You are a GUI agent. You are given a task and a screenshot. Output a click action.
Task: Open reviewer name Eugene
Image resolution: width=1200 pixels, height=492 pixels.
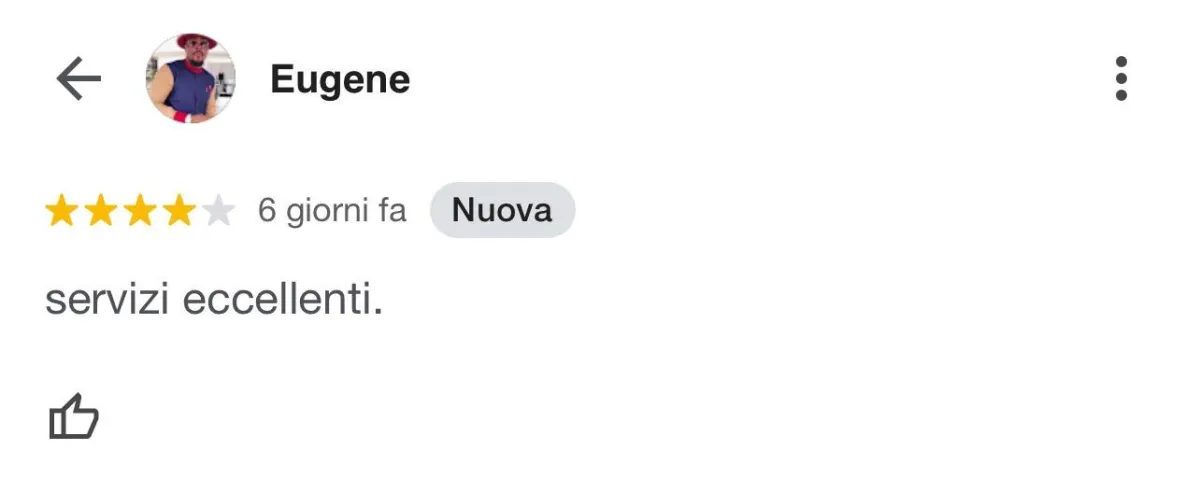point(340,80)
